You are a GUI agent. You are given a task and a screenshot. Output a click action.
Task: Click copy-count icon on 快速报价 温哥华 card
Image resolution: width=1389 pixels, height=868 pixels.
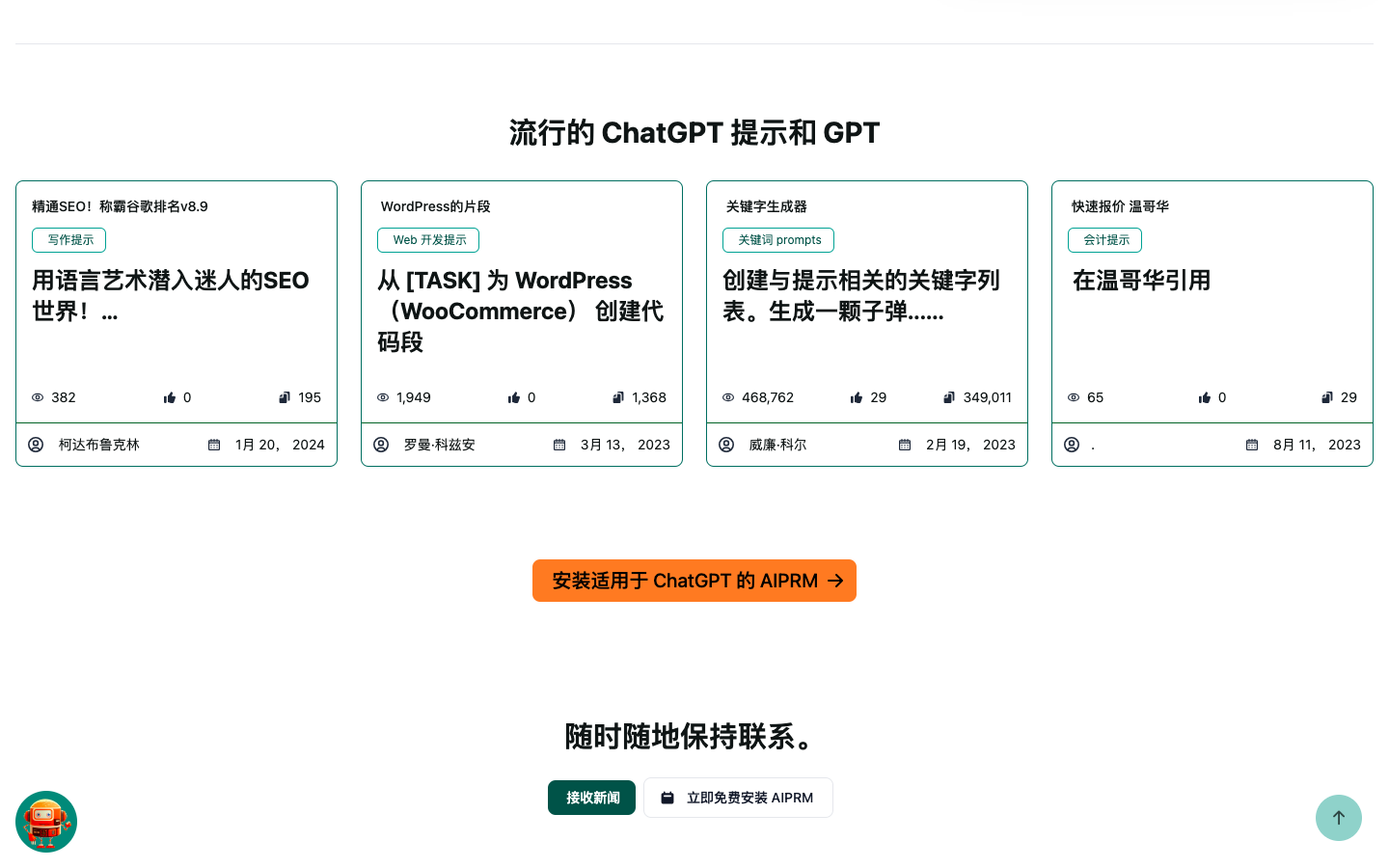(x=1327, y=397)
